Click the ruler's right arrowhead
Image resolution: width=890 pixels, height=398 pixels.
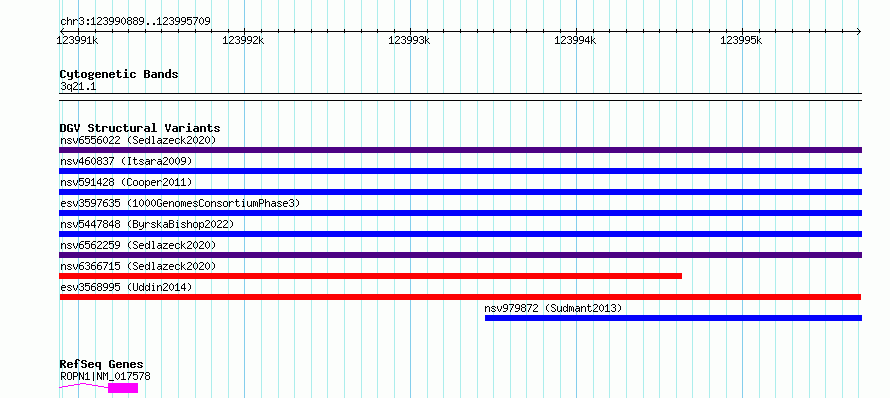859,31
